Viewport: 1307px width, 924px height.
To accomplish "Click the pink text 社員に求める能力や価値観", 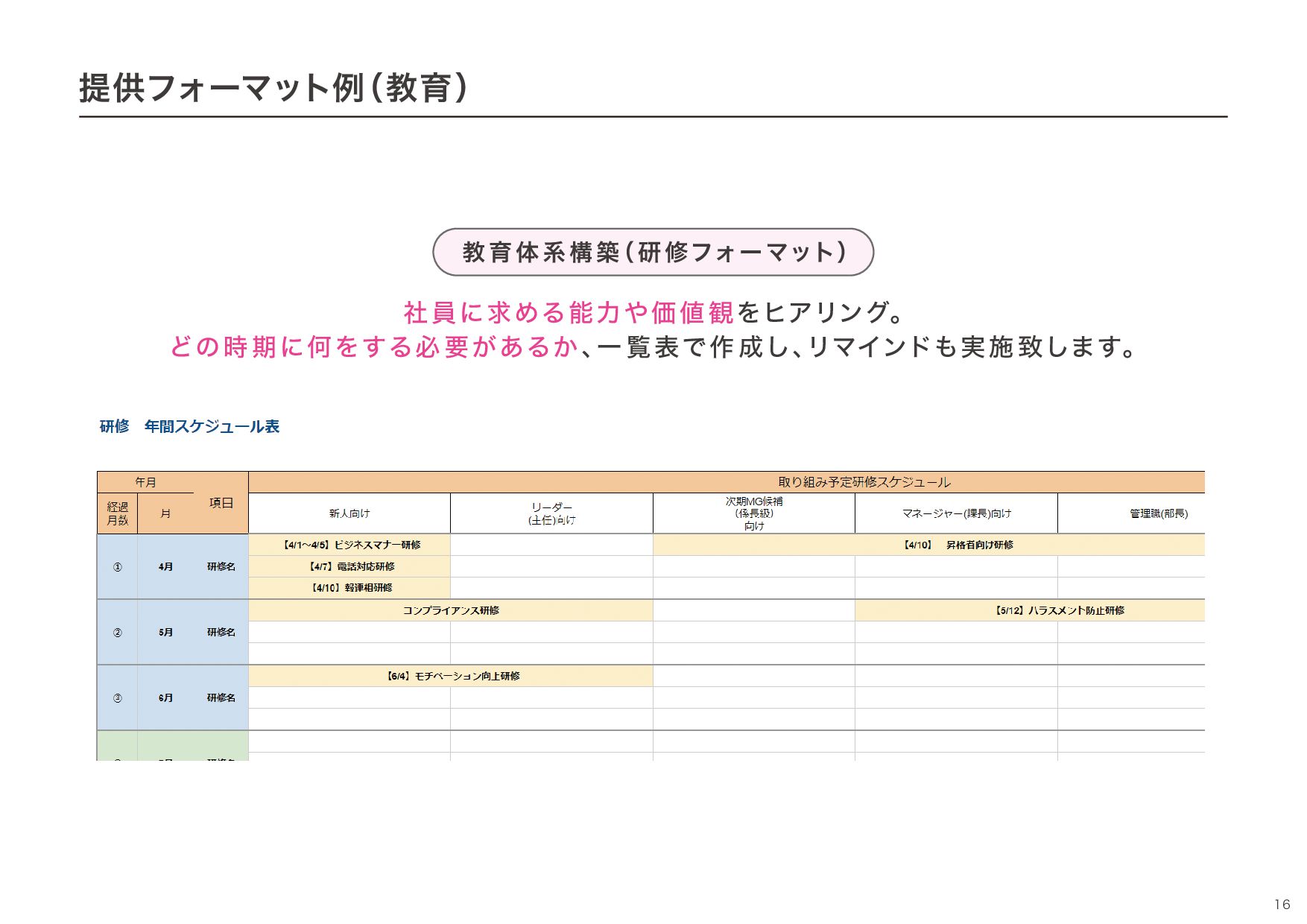I will (569, 312).
